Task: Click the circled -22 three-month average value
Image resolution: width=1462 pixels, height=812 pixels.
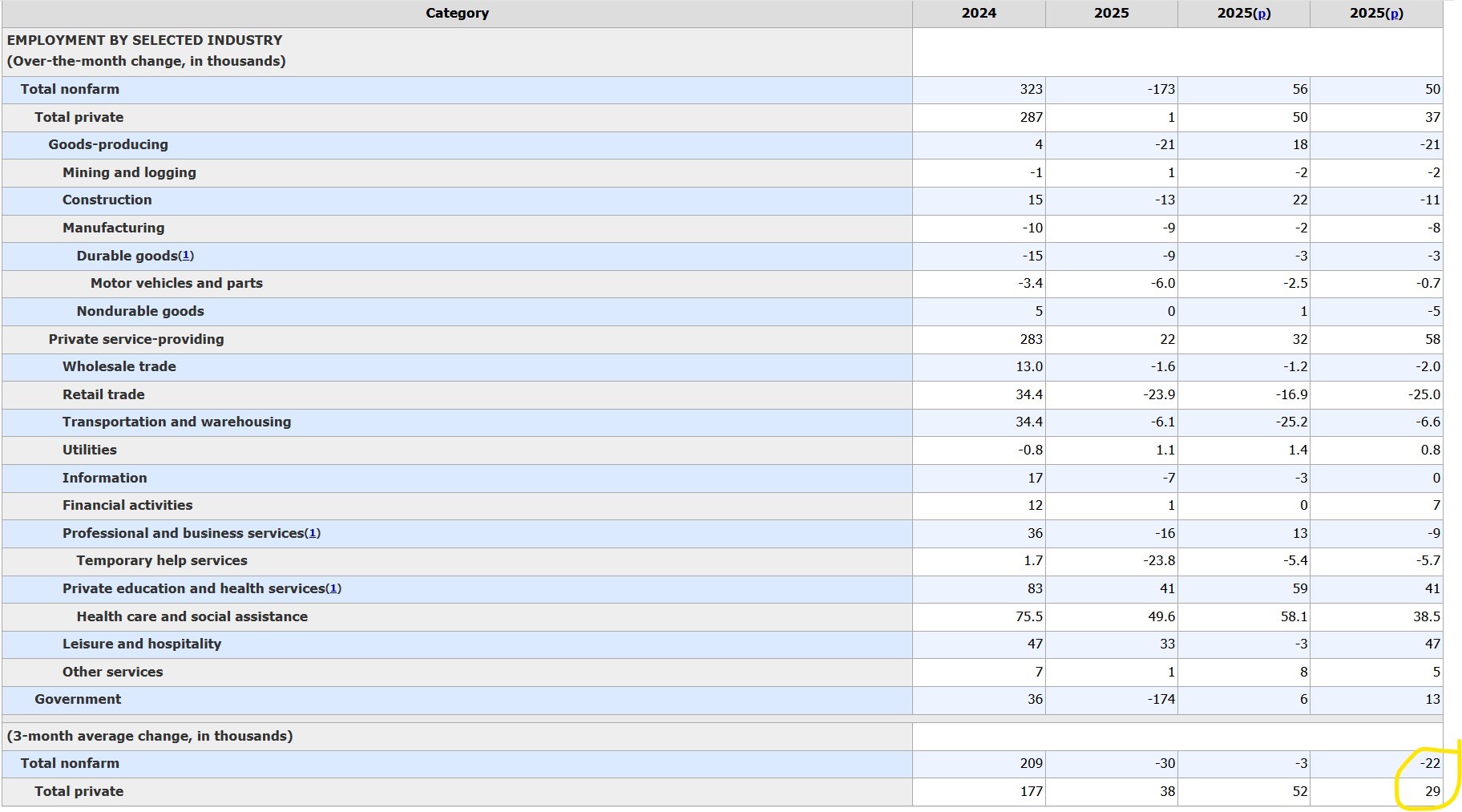Action: pos(1430,763)
